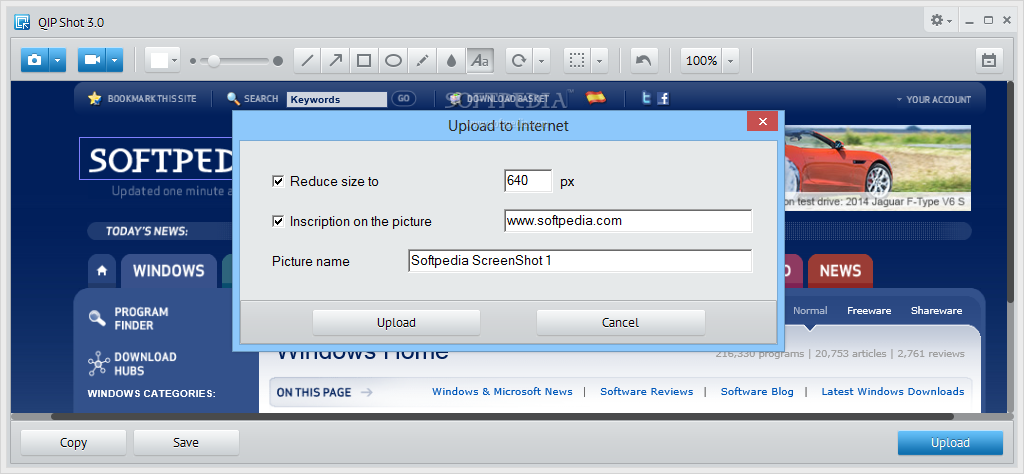Click the SEARCH magnifier icon in webpage
1024x474 pixels.
coord(233,99)
